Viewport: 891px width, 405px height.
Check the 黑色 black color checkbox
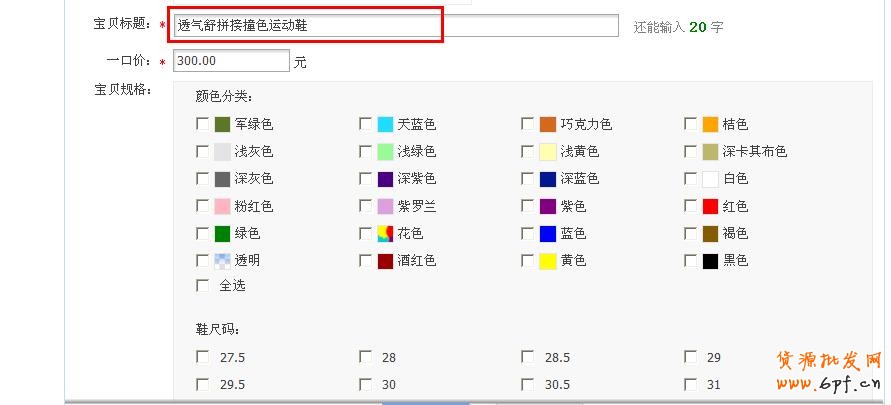click(x=691, y=261)
